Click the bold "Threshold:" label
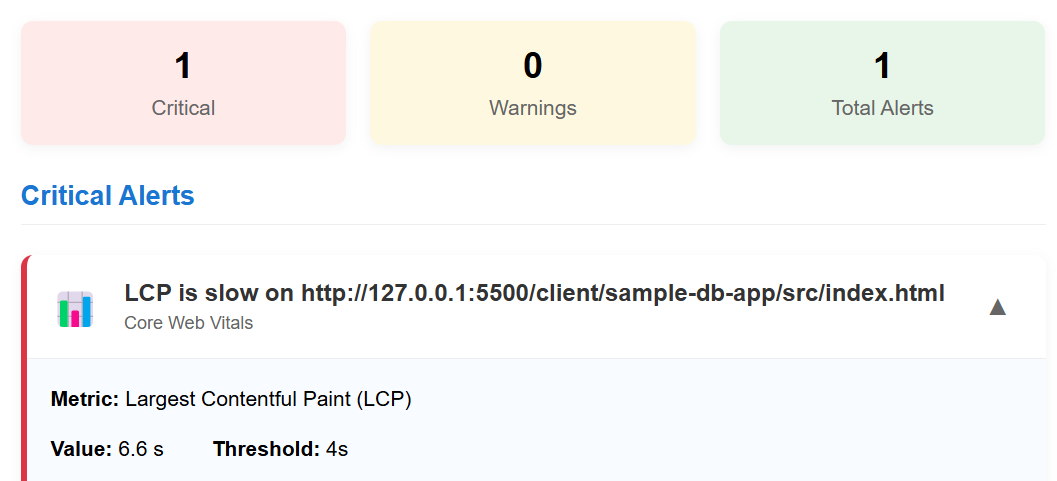This screenshot has width=1057, height=481. (266, 449)
